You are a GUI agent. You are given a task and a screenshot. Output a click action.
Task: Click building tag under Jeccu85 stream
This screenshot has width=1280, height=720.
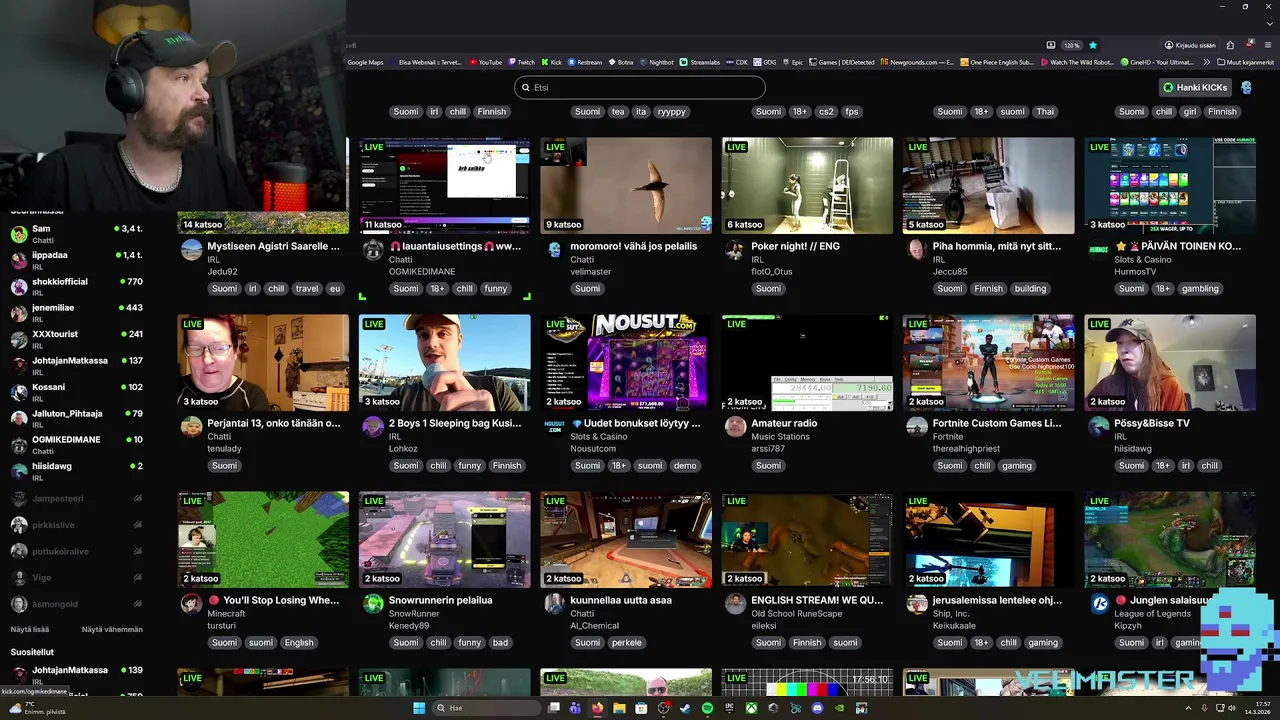tap(1030, 288)
